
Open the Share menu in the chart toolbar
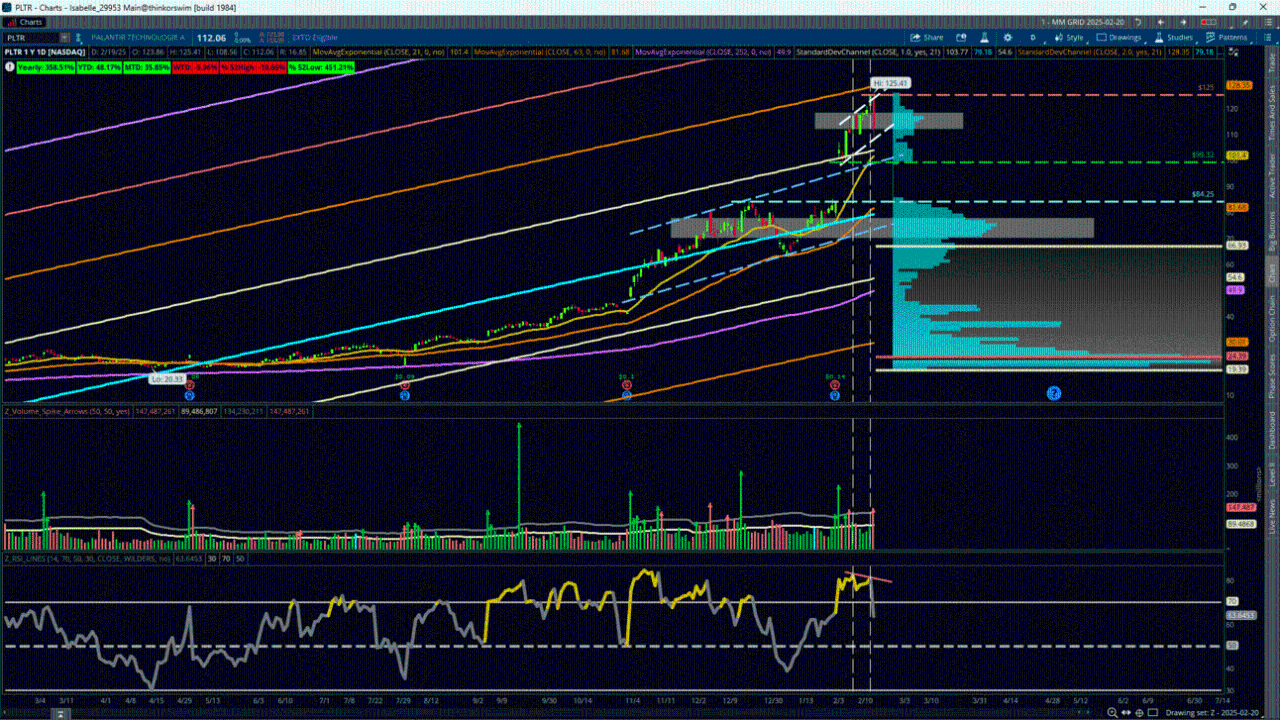click(926, 37)
